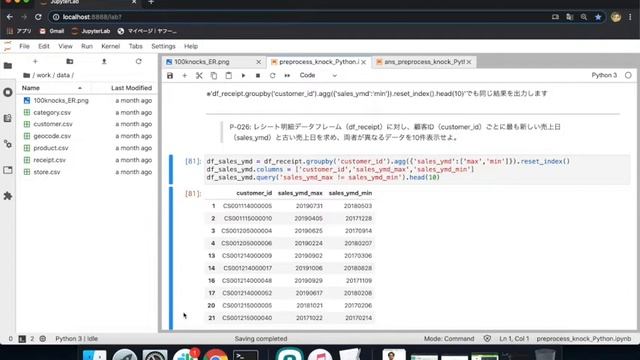Go back in Chrome browser
Screen dimensions: 640x360
point(10,17)
